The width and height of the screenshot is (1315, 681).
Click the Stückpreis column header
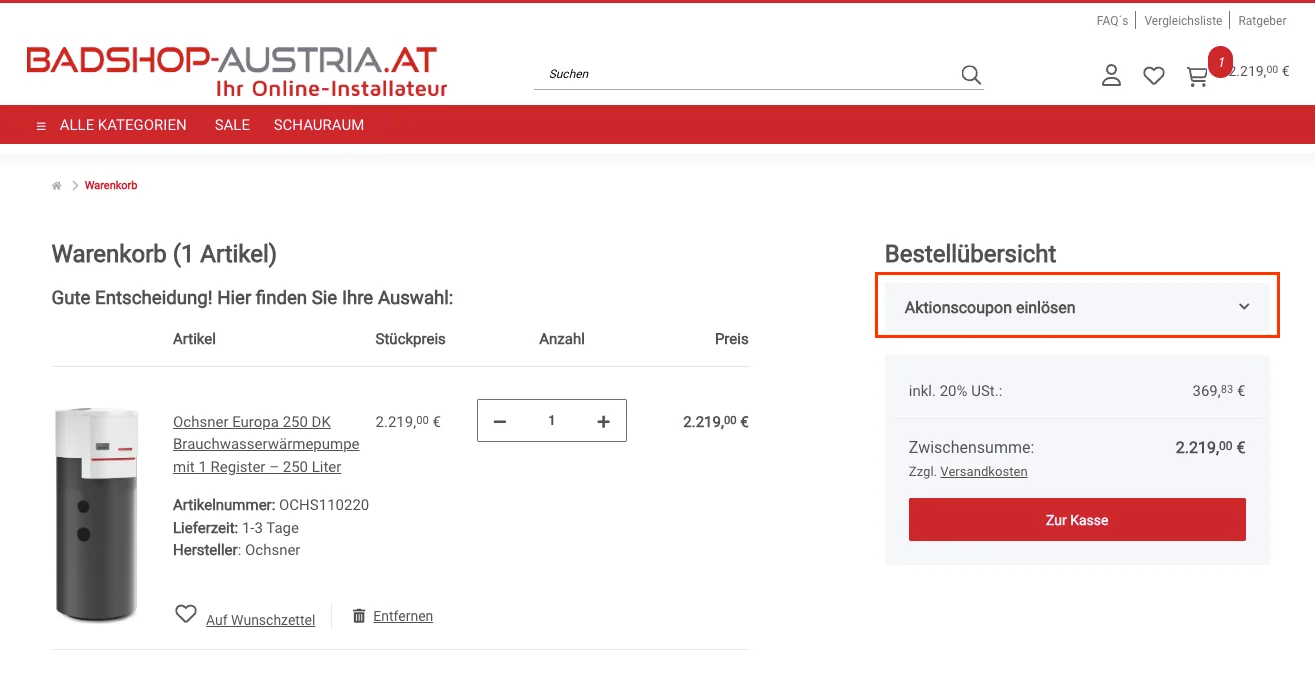[x=410, y=339]
